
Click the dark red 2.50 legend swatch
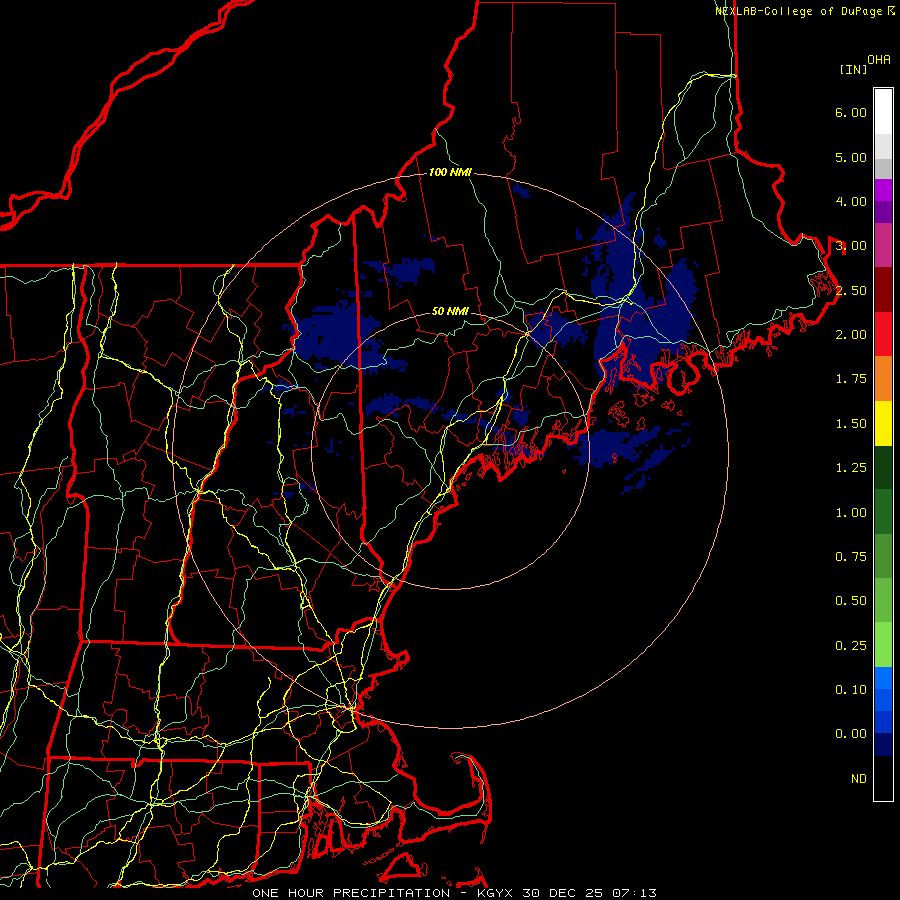coord(883,290)
